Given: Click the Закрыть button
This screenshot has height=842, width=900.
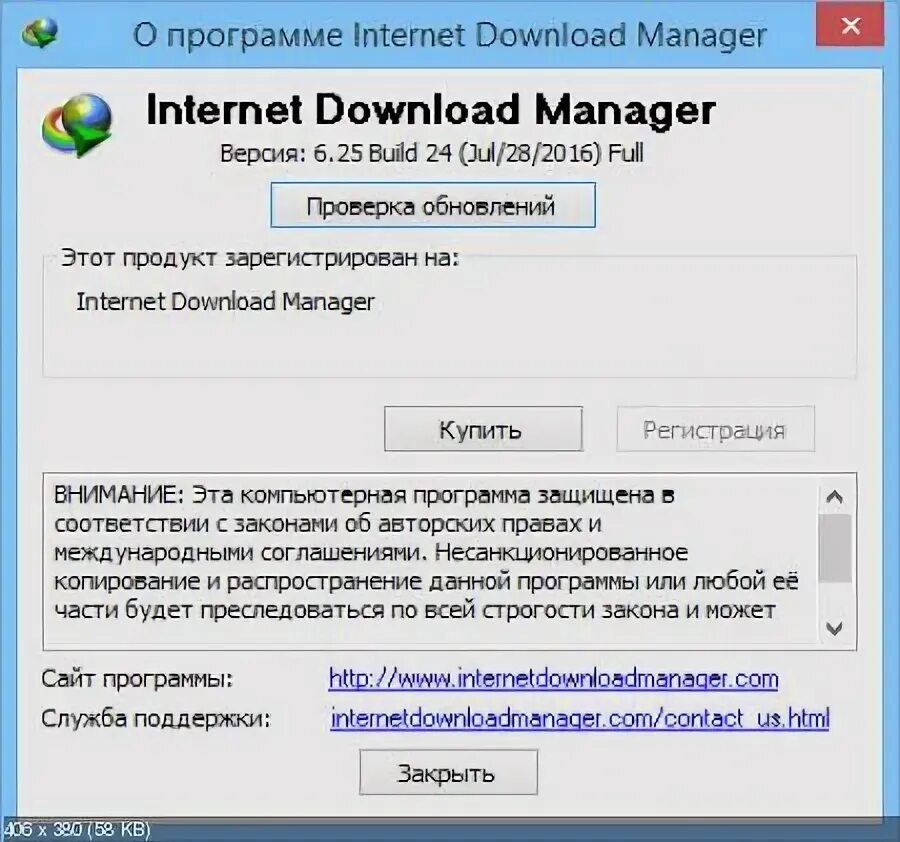Looking at the screenshot, I should tap(448, 772).
